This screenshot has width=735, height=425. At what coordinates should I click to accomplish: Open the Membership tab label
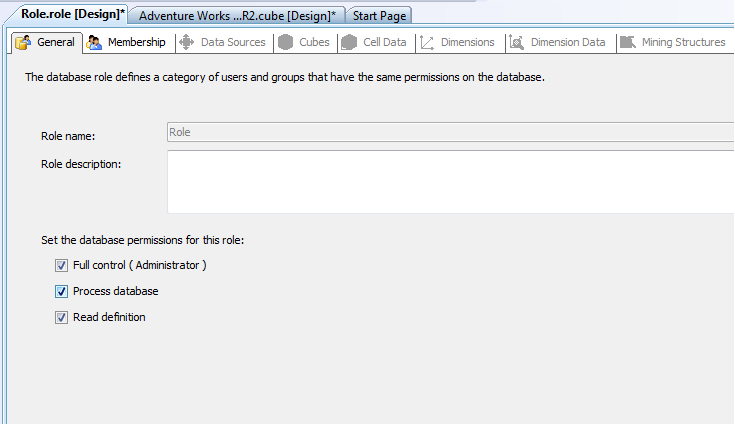tap(136, 42)
